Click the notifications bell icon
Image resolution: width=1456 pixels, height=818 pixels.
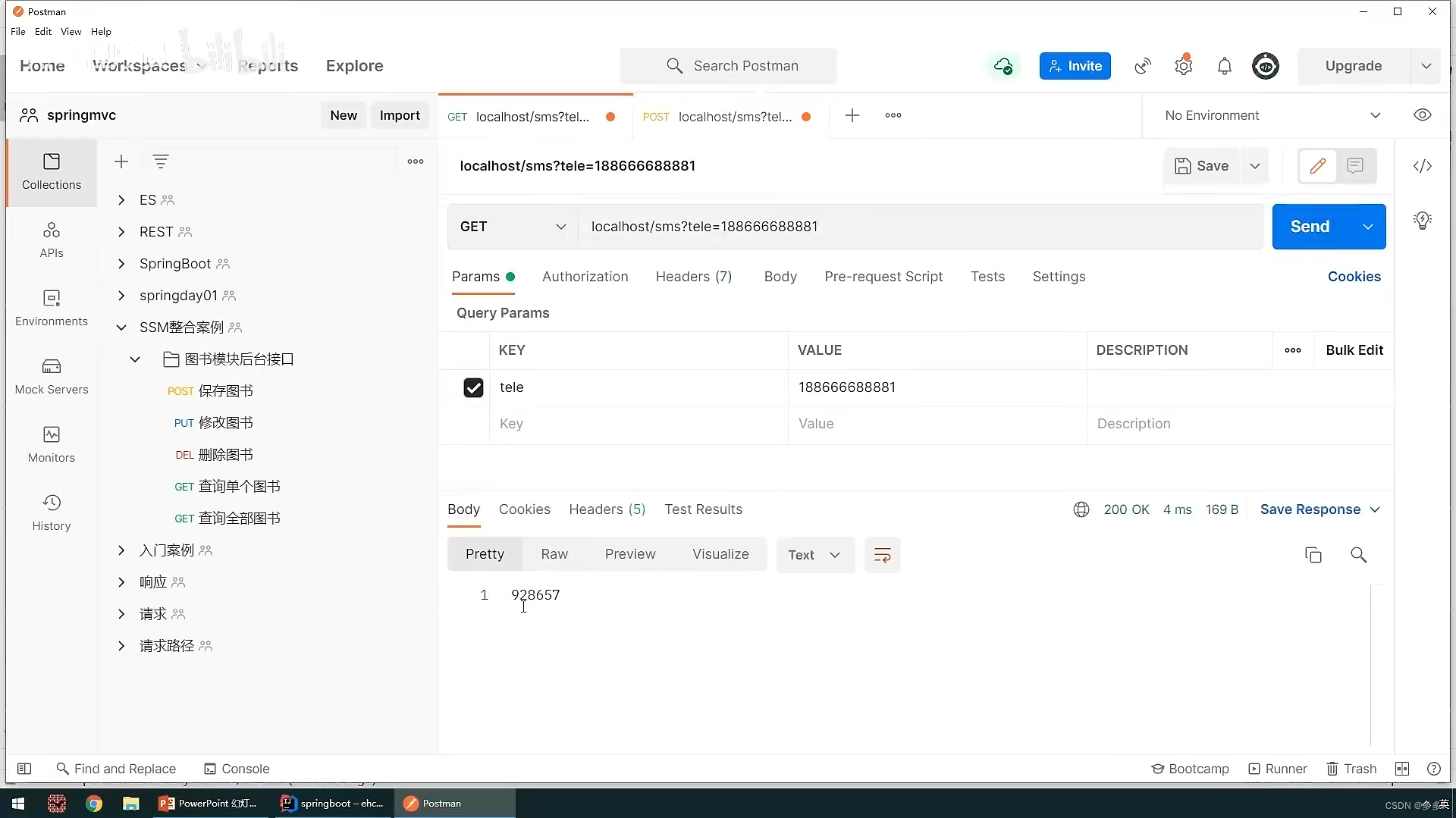pos(1225,66)
